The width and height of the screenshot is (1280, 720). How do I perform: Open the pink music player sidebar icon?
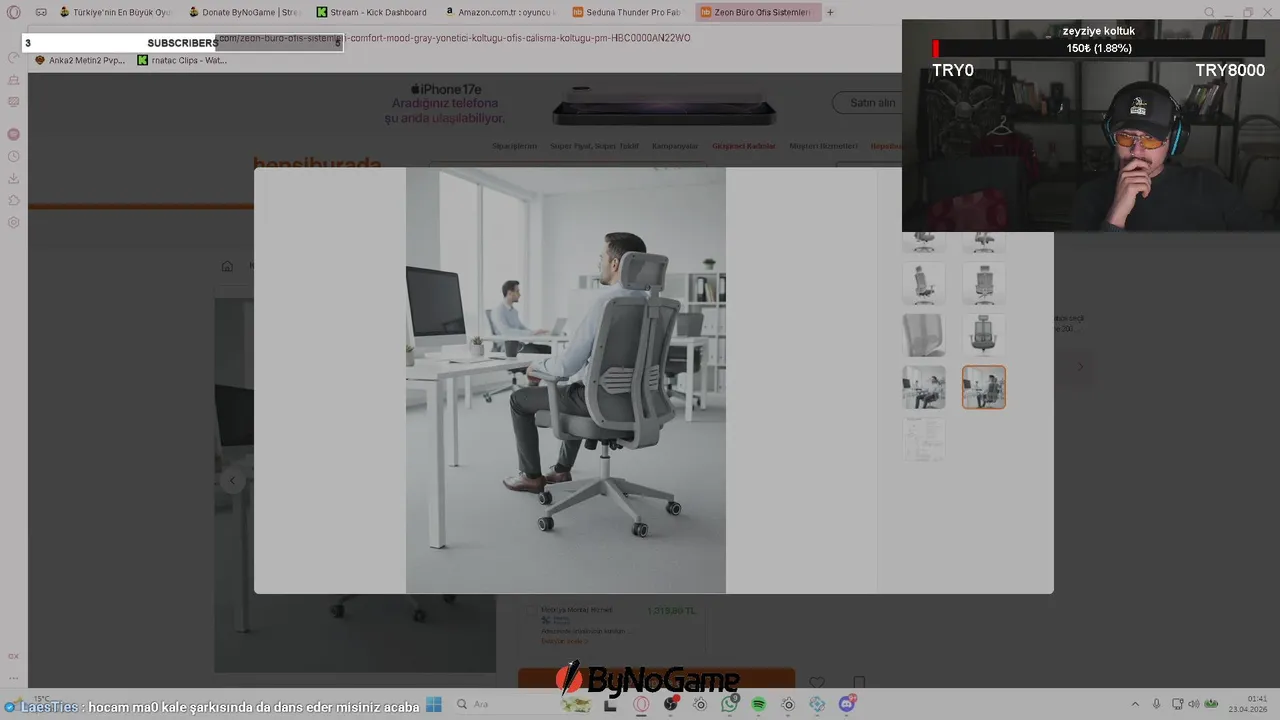coord(13,134)
